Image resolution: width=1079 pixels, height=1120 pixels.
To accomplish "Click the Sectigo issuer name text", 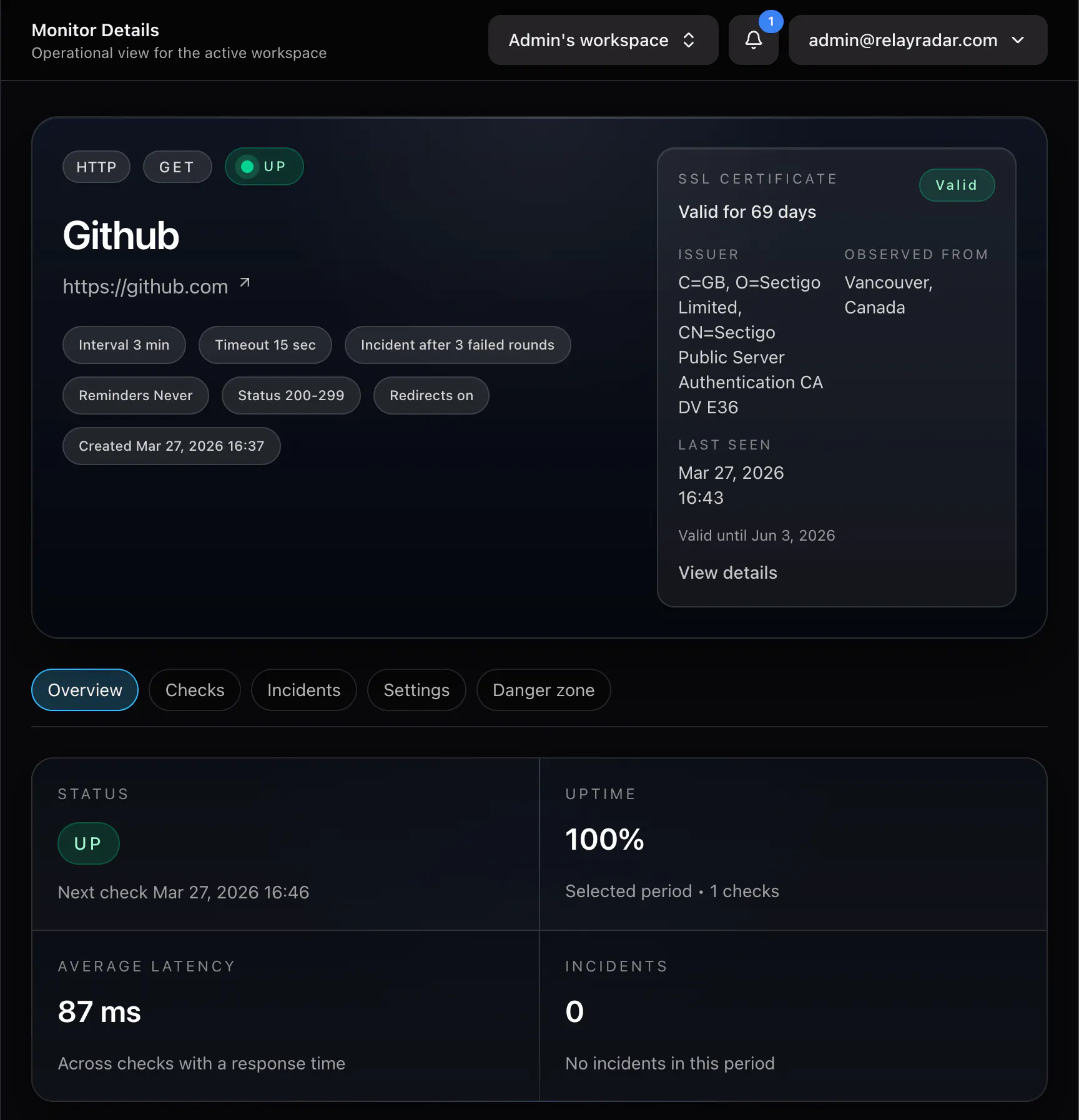I will 751,345.
